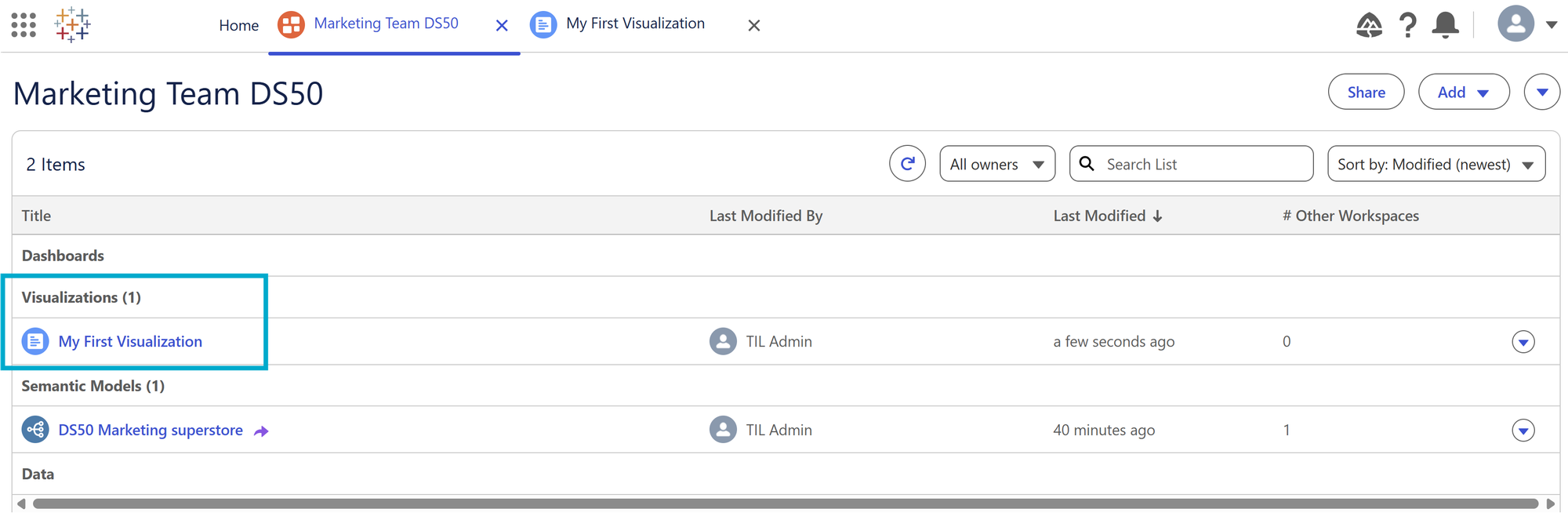Click the Share button
Screen dimensions: 1568x516
pos(1366,92)
